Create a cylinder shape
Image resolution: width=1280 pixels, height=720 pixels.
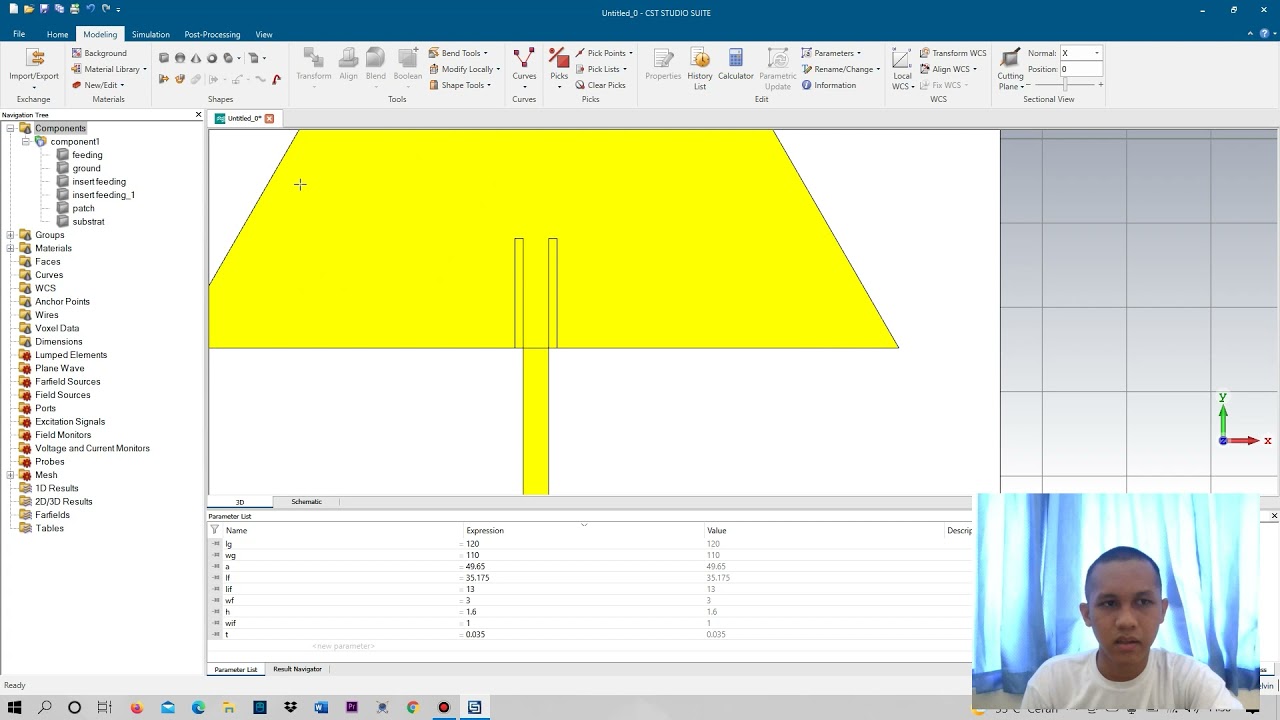click(x=228, y=58)
